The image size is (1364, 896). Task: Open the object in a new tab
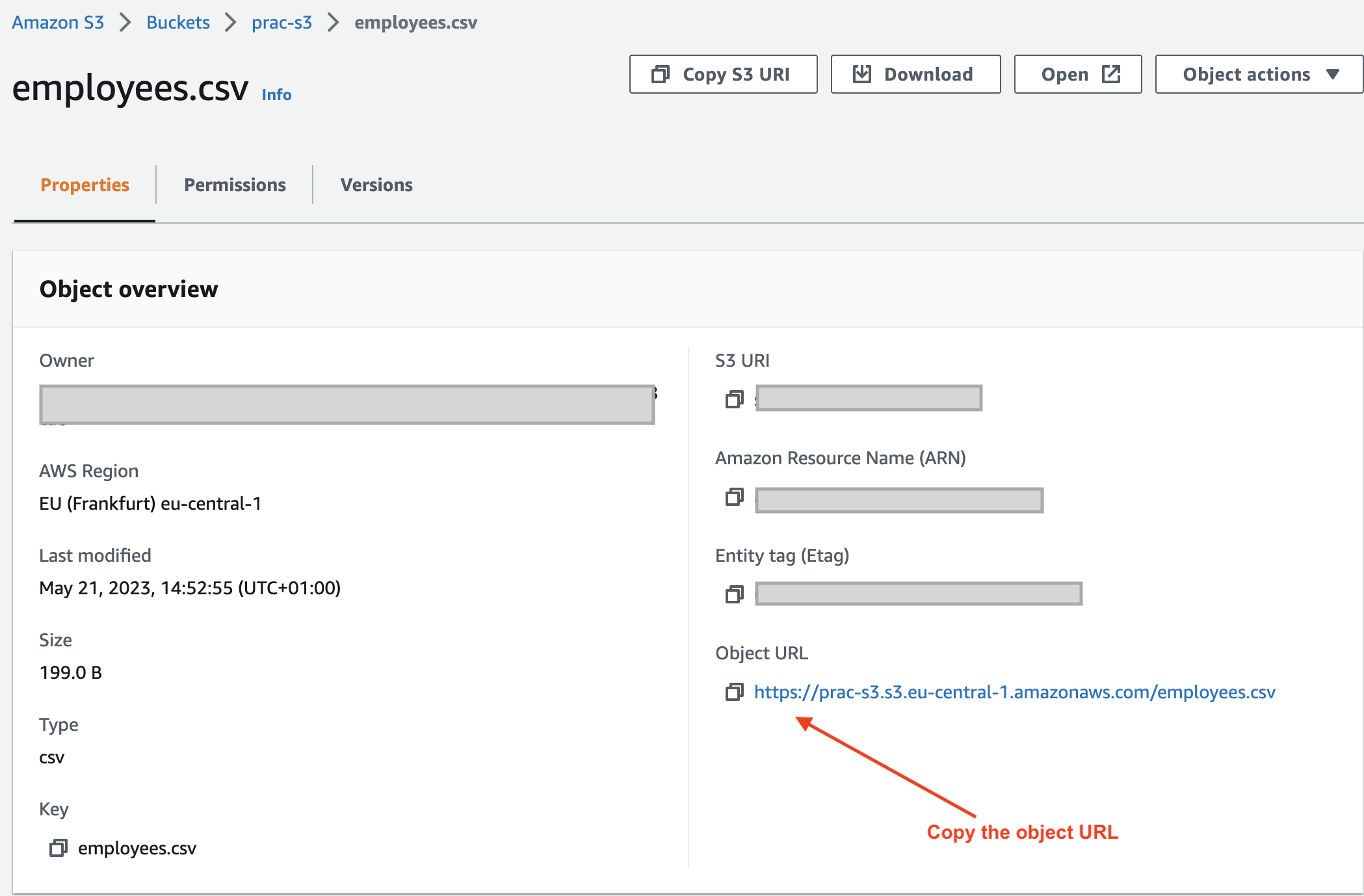pos(1078,74)
